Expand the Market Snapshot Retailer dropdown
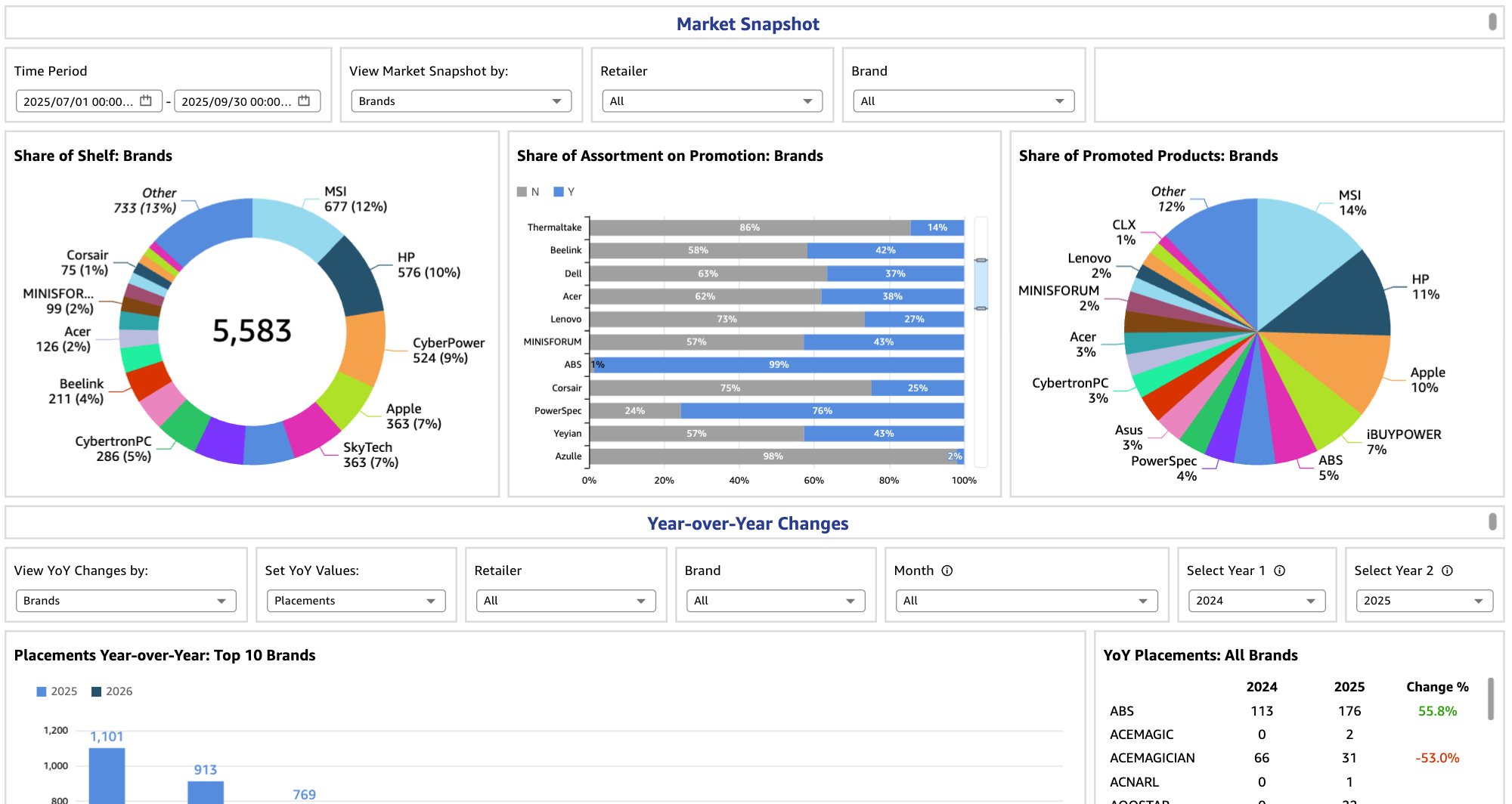1512x804 pixels. [711, 101]
